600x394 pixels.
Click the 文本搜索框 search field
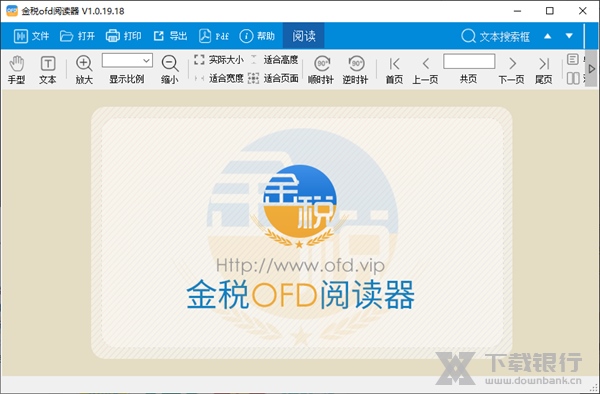point(496,36)
